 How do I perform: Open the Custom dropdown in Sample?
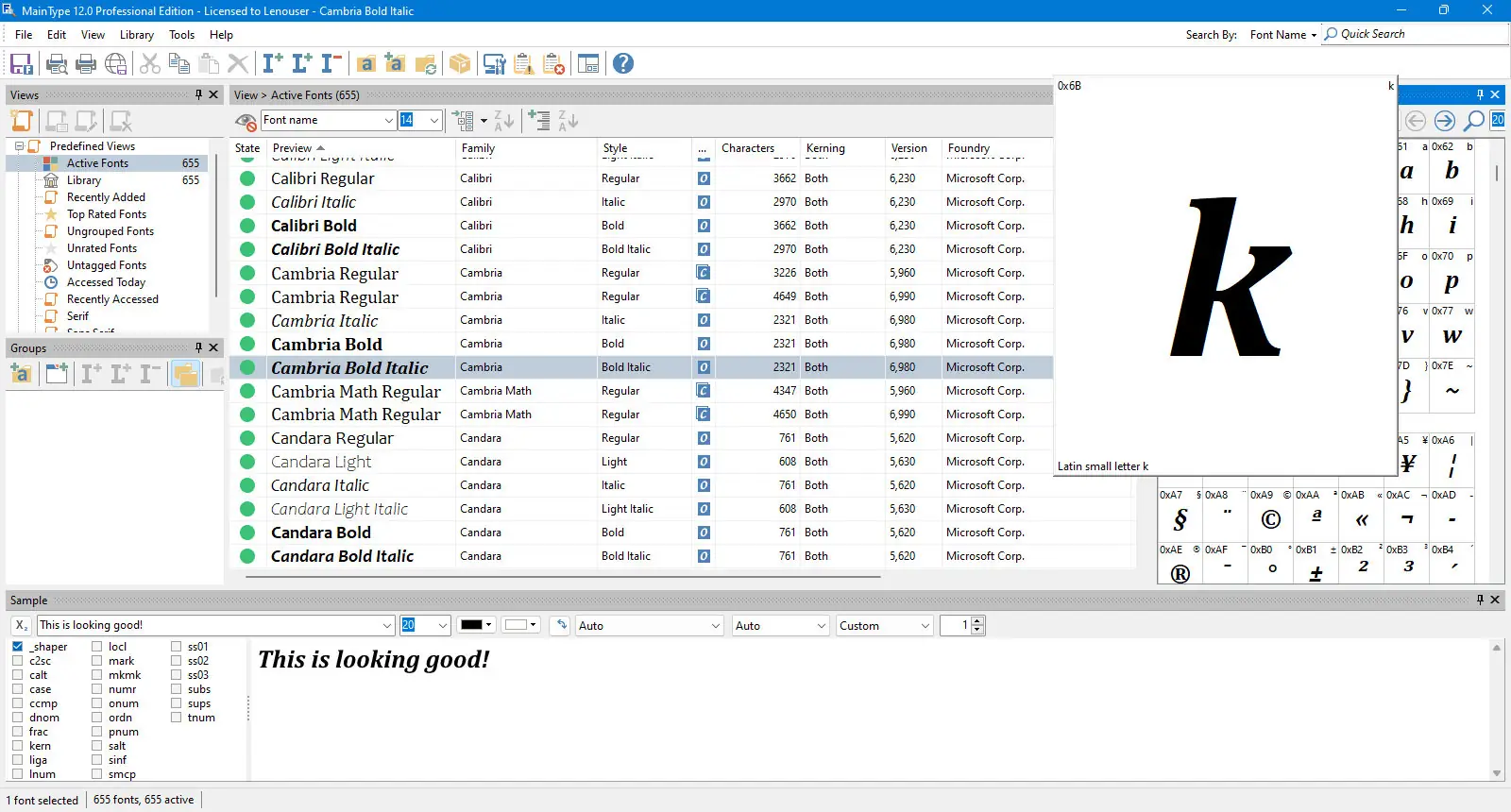[885, 625]
